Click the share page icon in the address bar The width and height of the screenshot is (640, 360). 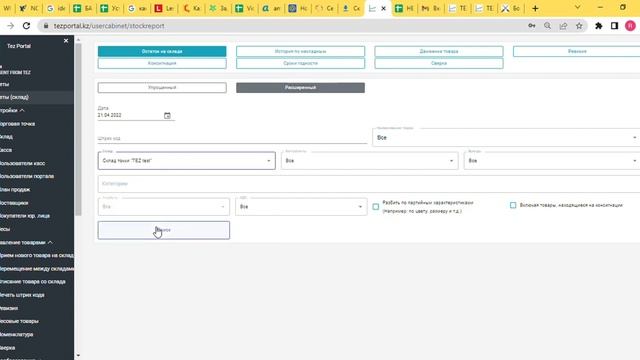pos(563,26)
